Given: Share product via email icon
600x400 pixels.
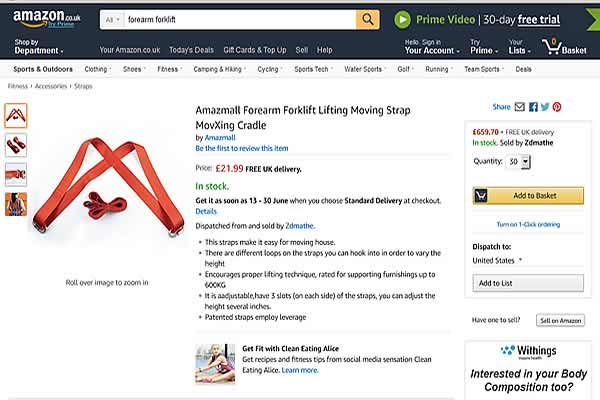Looking at the screenshot, I should pos(520,107).
